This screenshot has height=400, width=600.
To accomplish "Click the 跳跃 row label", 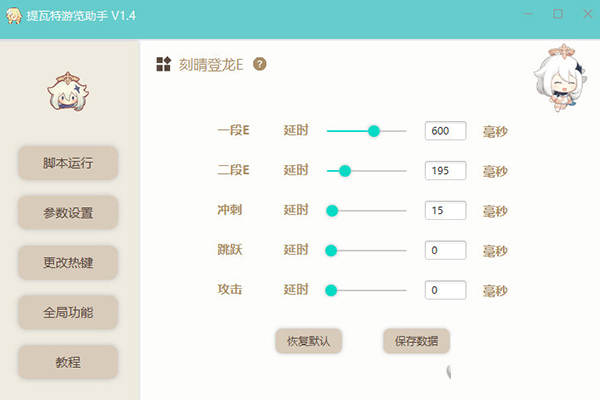I will click(230, 250).
